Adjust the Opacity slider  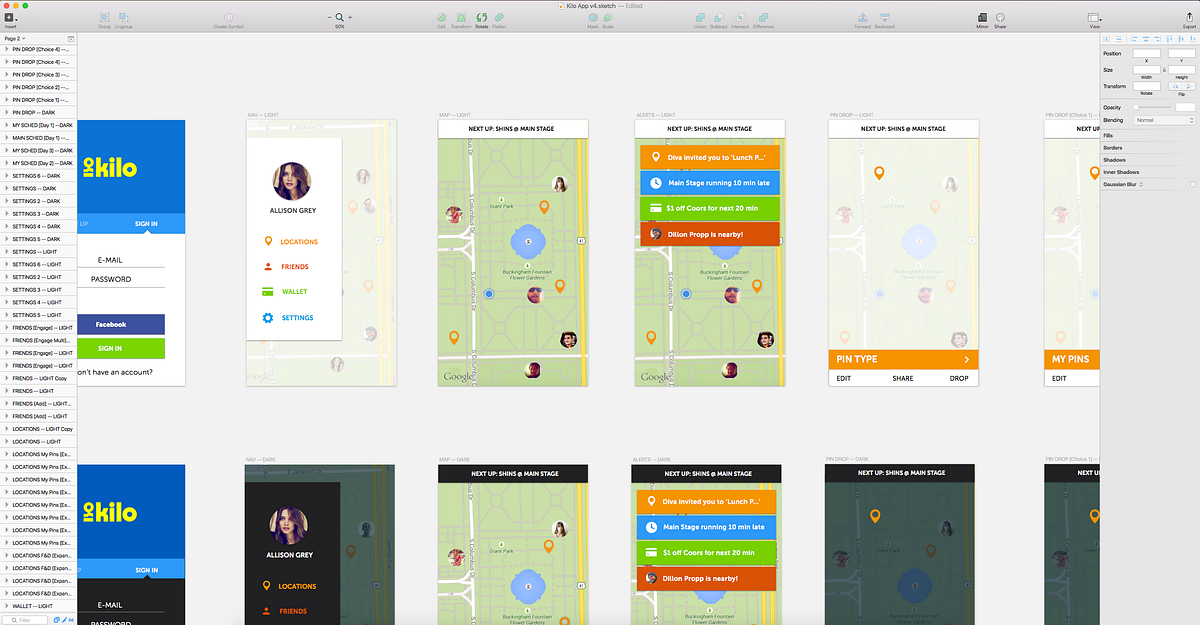(x=1152, y=107)
